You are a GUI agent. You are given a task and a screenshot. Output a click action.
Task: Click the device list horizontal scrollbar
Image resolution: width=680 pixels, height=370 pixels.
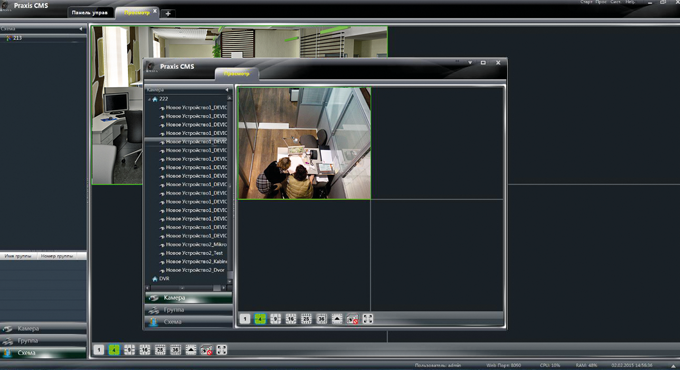tap(186, 288)
